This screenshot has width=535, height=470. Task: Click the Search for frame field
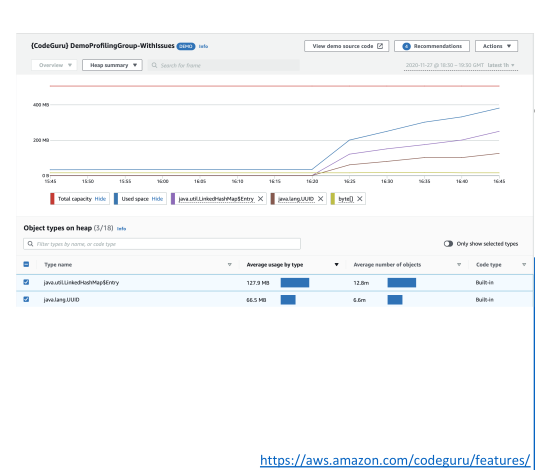[224, 65]
